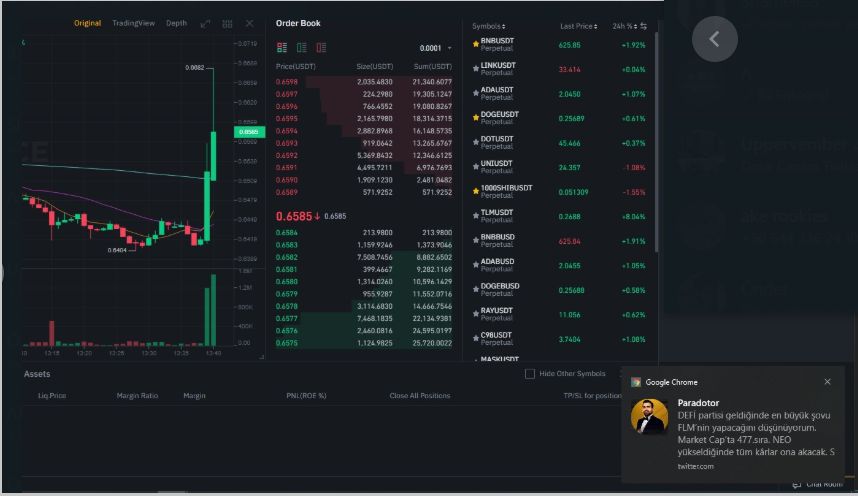Show only buy orders in order book
The image size is (858, 496).
[302, 48]
